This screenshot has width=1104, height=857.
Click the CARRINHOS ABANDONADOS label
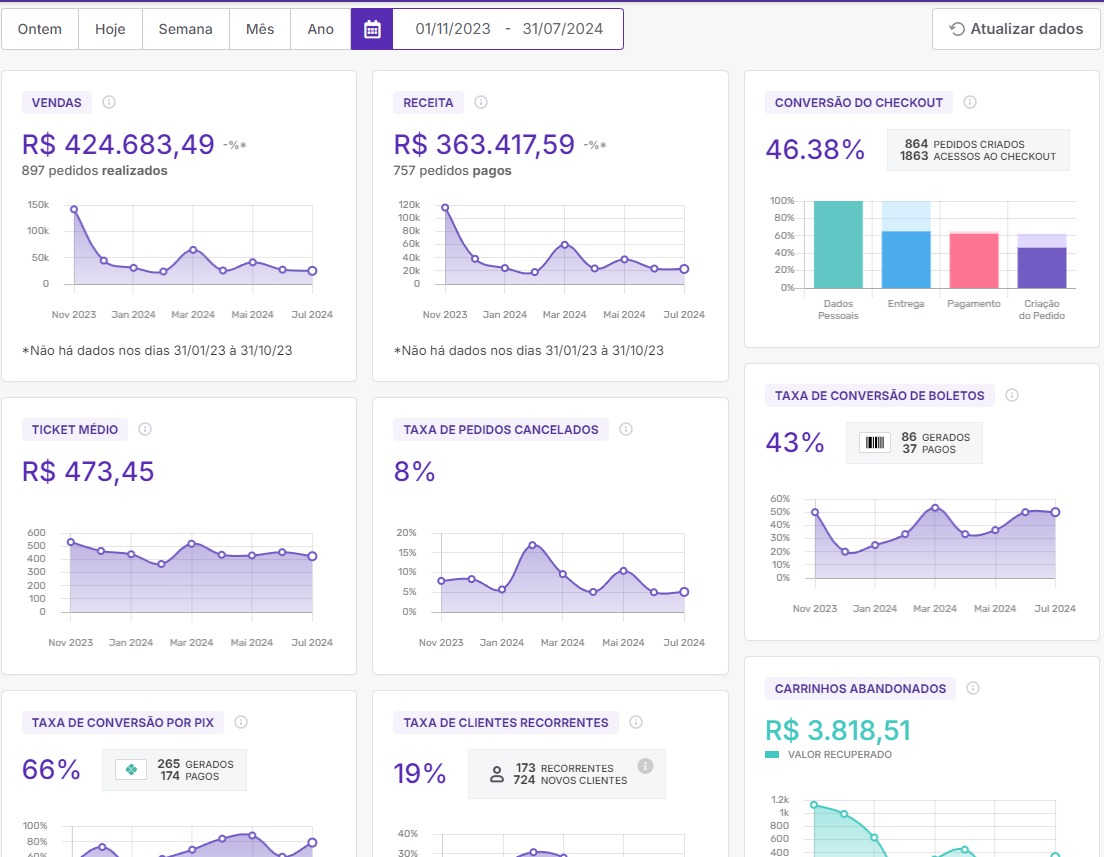860,688
